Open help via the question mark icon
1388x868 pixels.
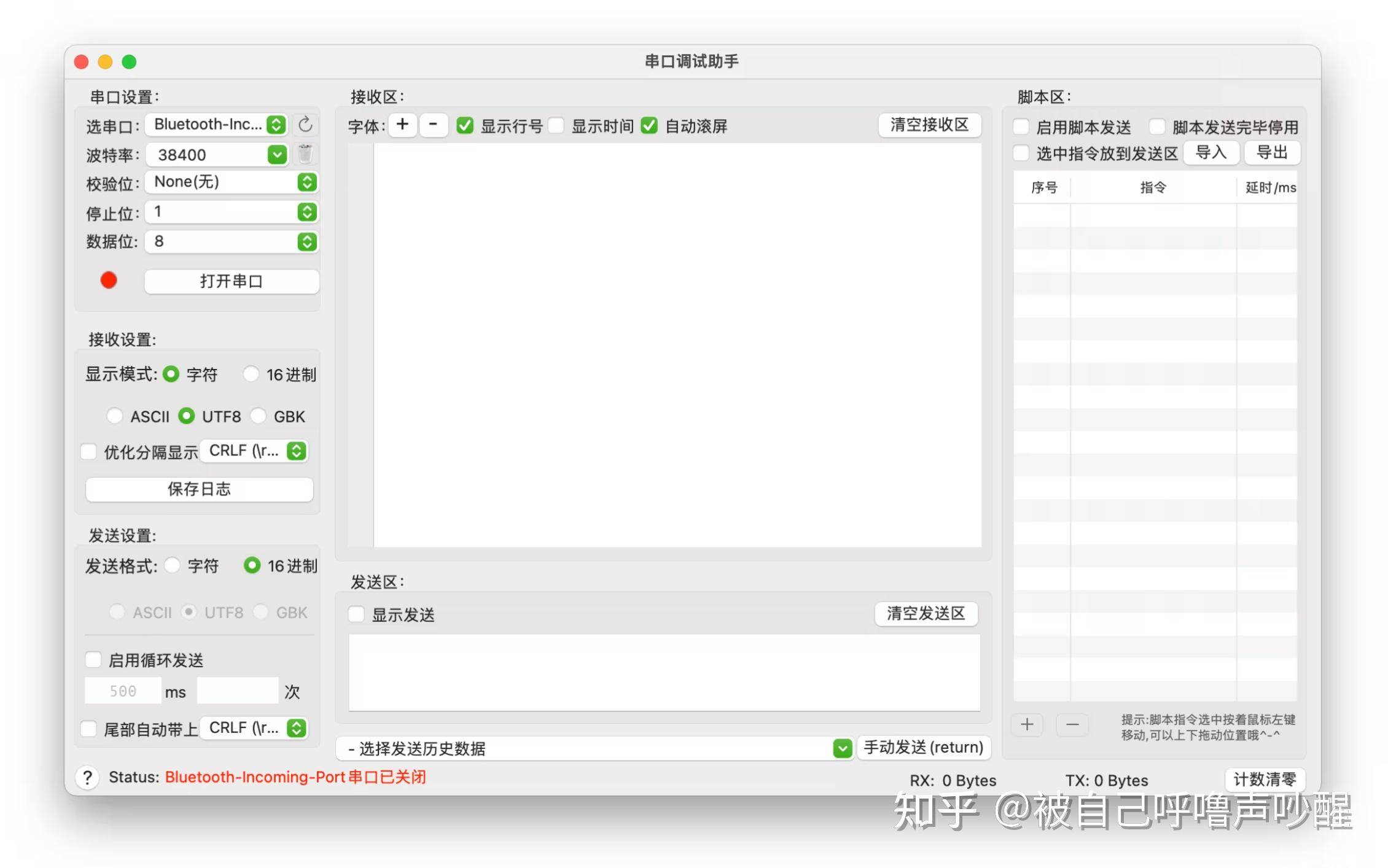pos(88,778)
